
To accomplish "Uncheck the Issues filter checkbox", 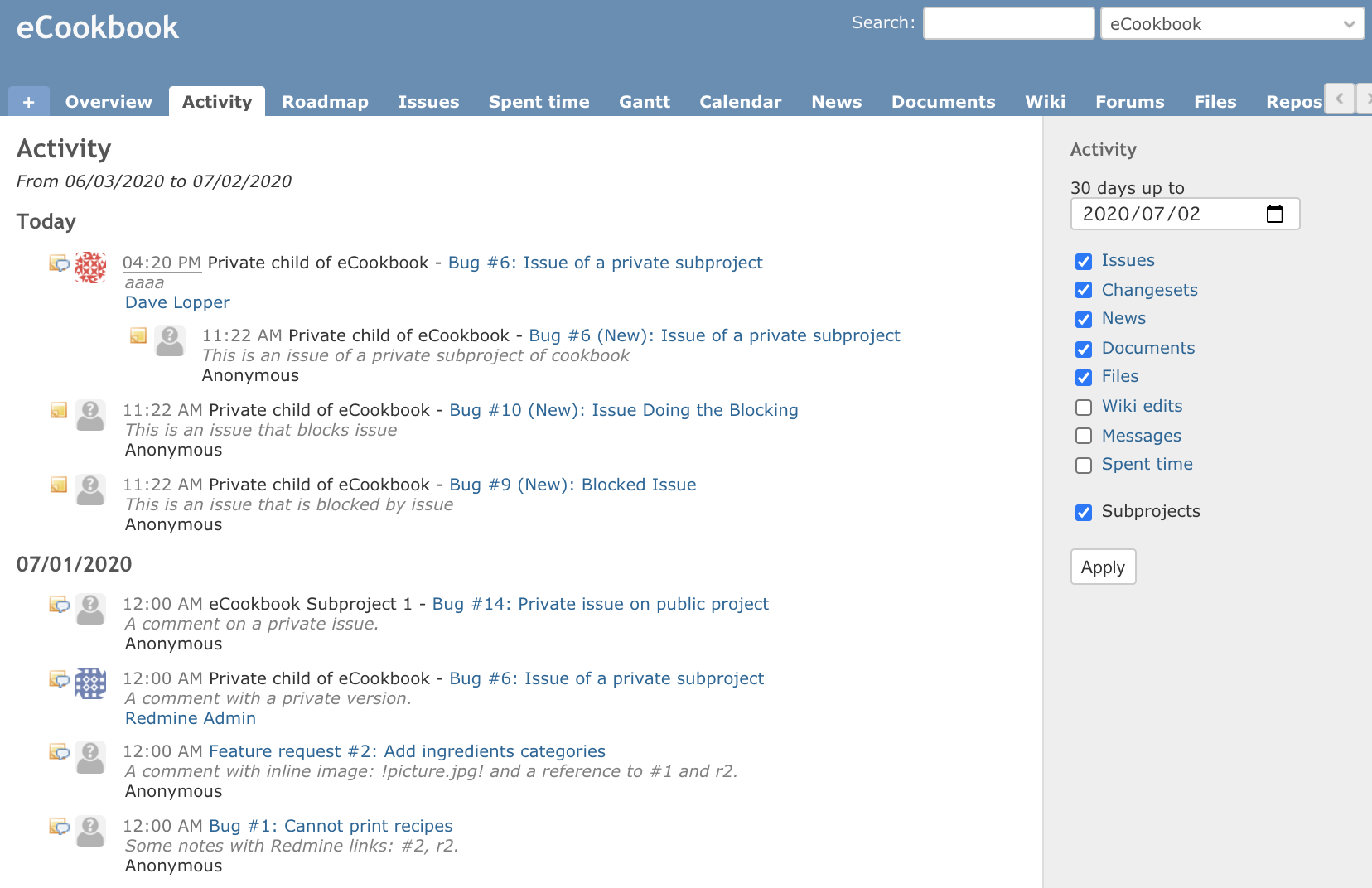I will 1084,262.
